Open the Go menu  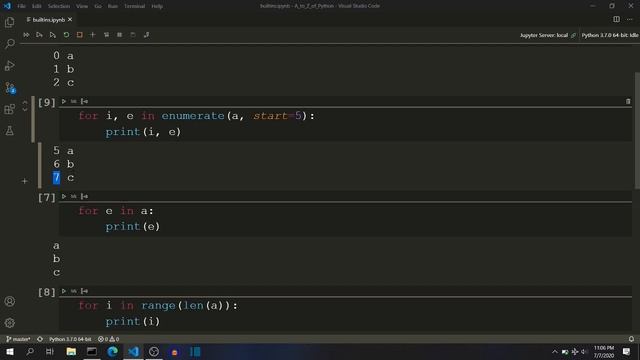point(98,6)
